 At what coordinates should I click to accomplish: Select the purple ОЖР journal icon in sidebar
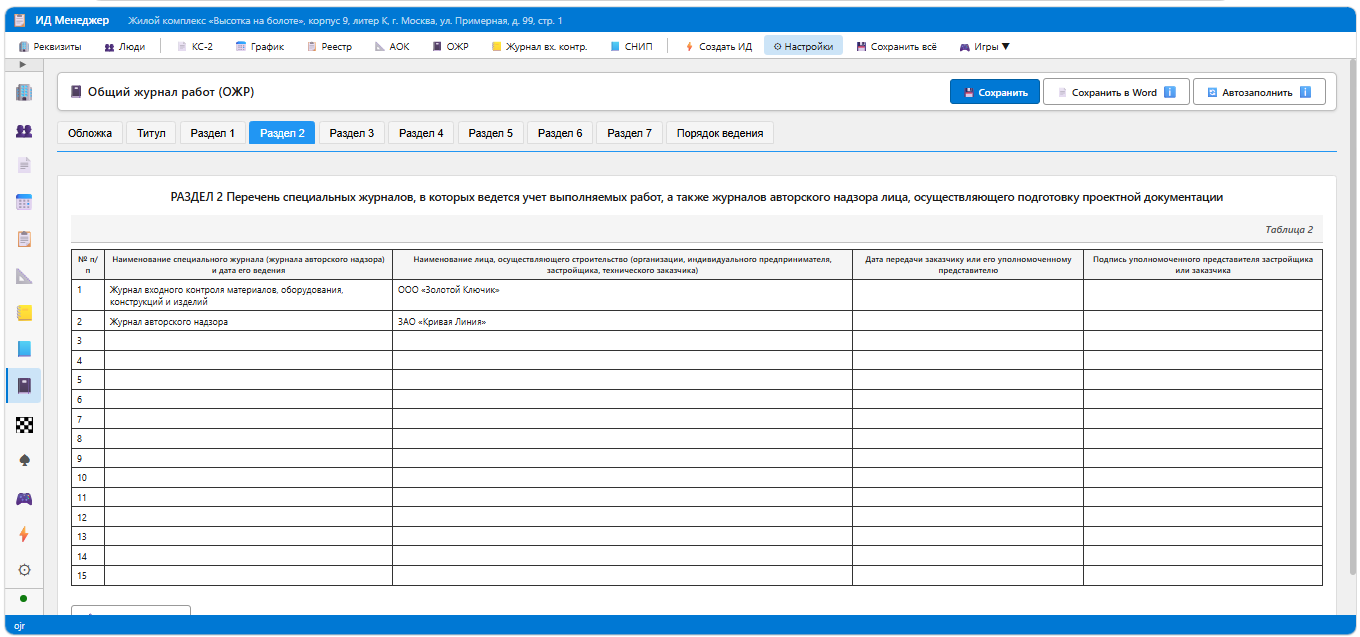tap(24, 386)
